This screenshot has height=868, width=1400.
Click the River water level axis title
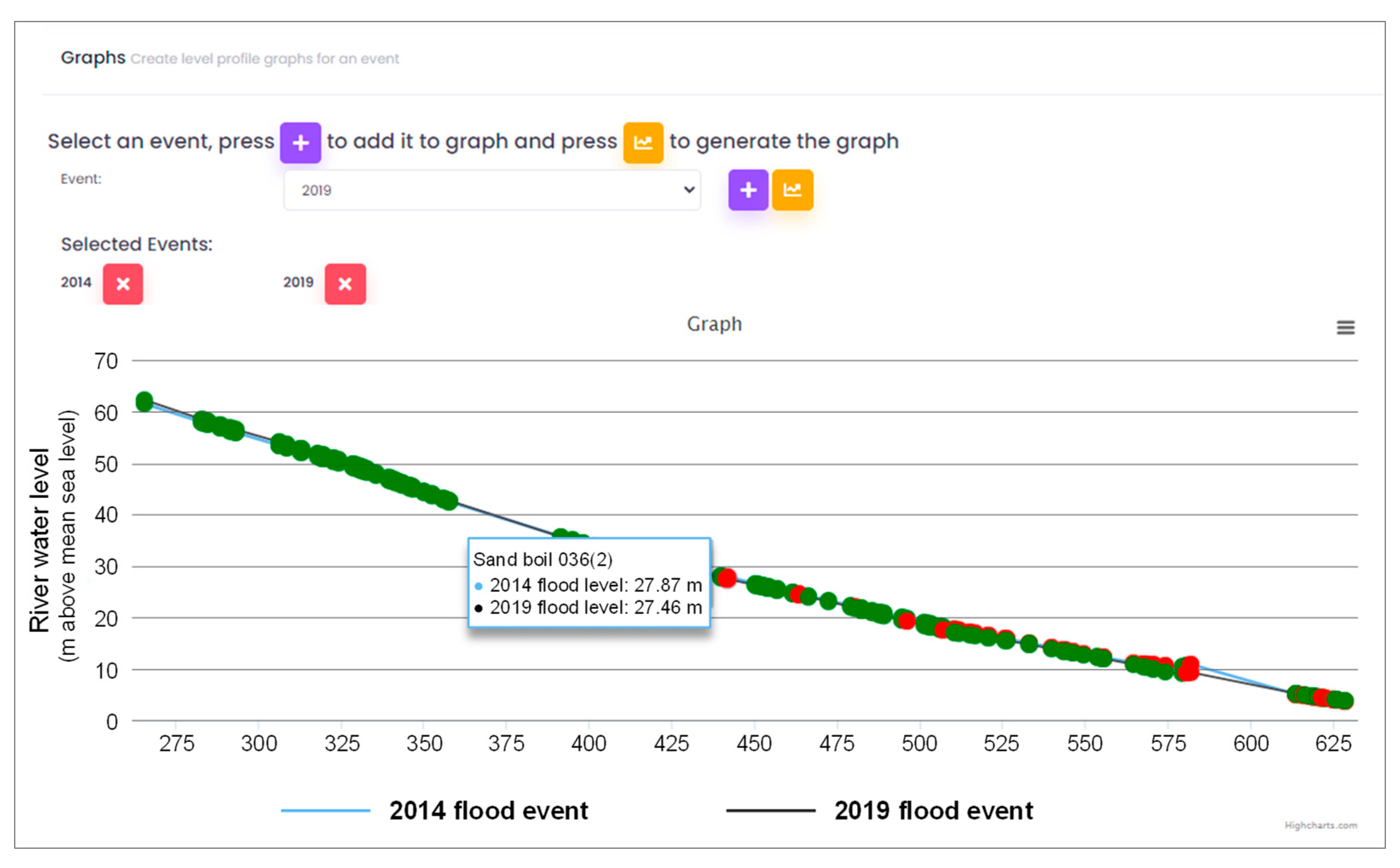click(40, 540)
